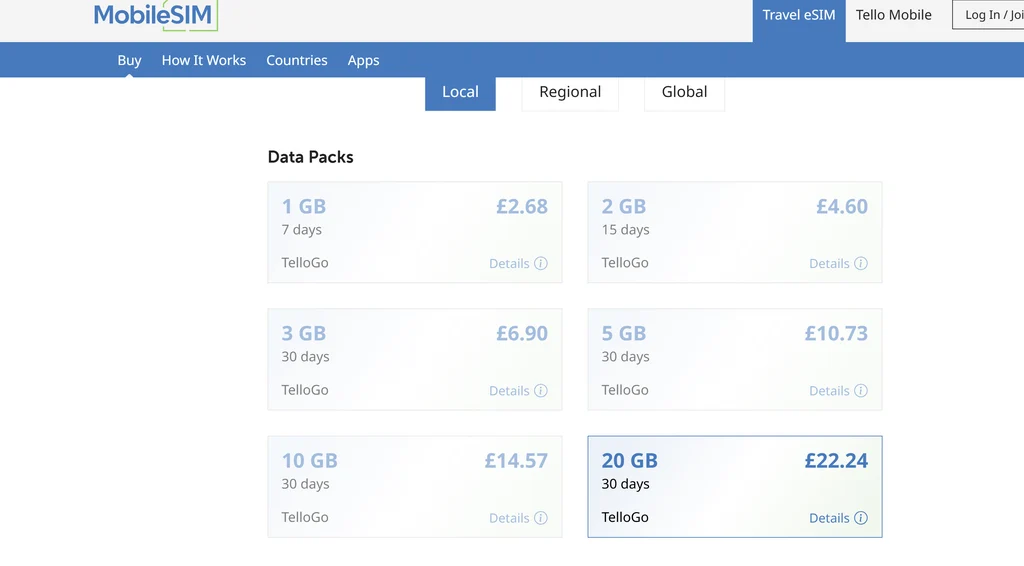Click info icon on 3 GB pack
Image resolution: width=1024 pixels, height=566 pixels.
point(541,391)
